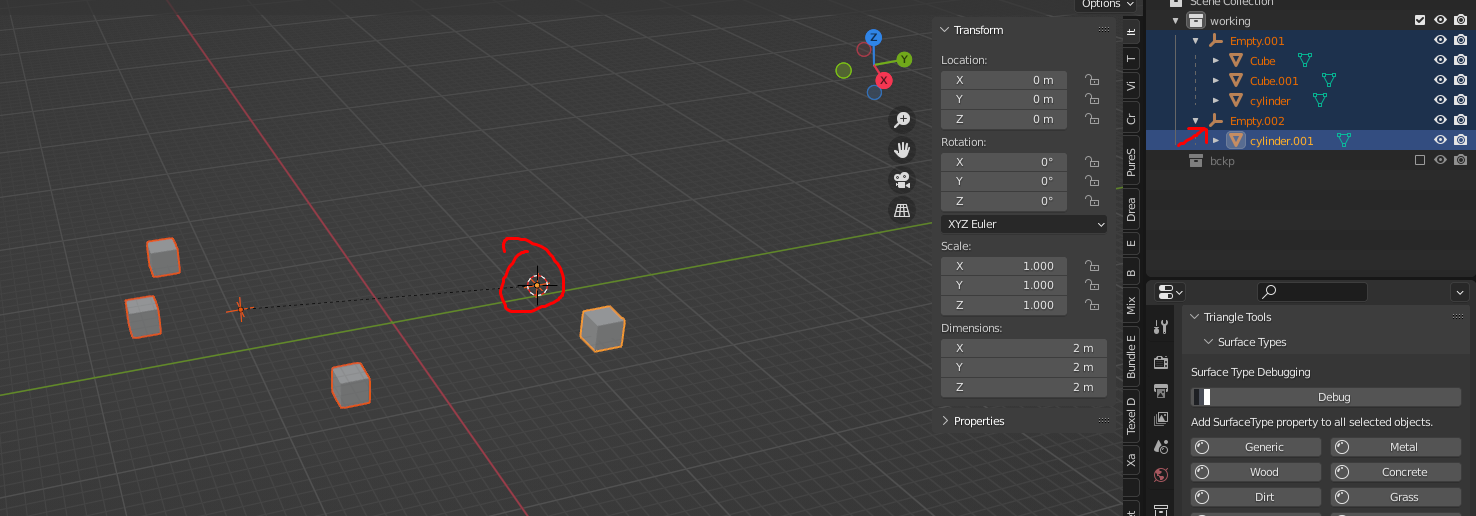Viewport: 1476px width, 516px height.
Task: Collapse the Triangle Tools panel
Action: (x=1194, y=317)
